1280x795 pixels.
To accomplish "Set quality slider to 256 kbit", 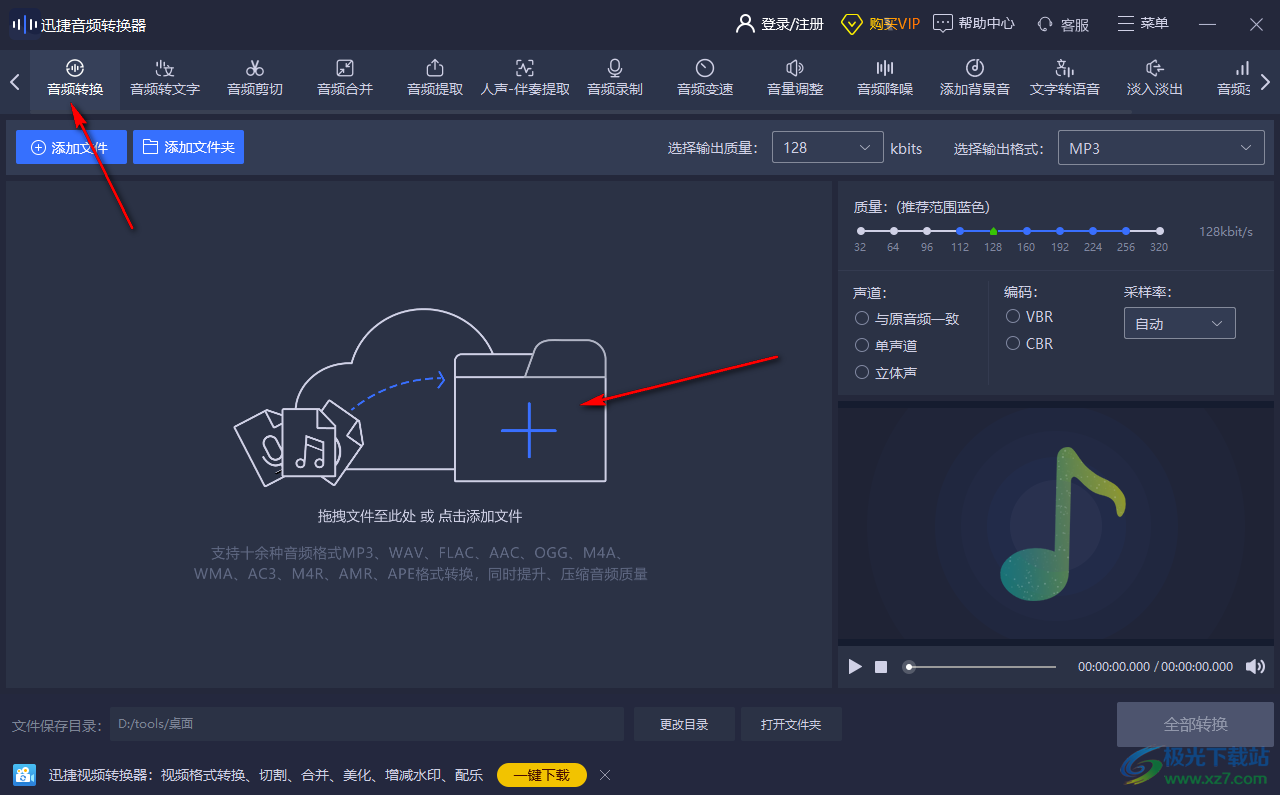I will click(1126, 231).
